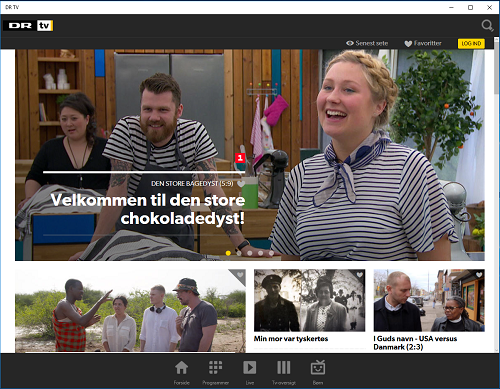The height and width of the screenshot is (389, 500).
Task: Go to Forside home tab
Action: pyautogui.click(x=182, y=373)
